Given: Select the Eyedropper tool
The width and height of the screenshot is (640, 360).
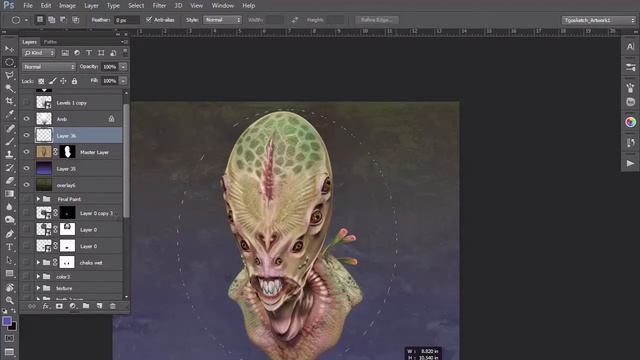Looking at the screenshot, I should click(9, 114).
